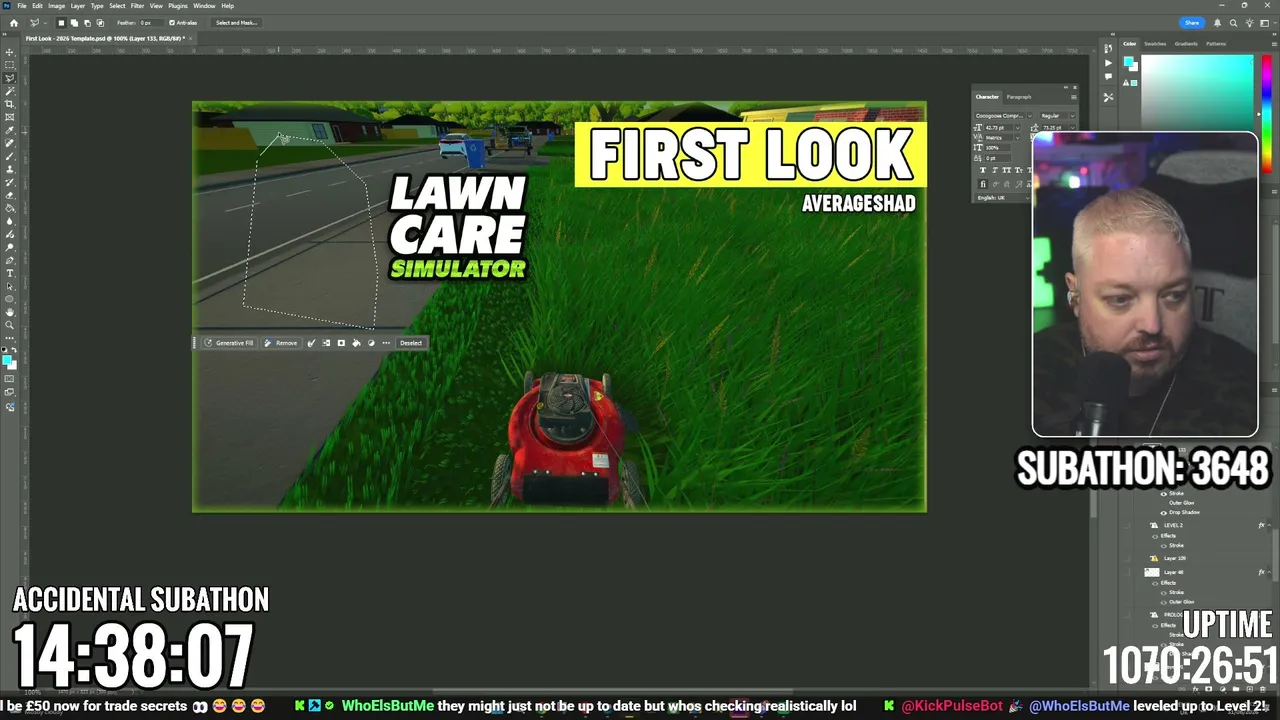Click the foreground color swatch in toolbar
Screen dimensions: 1280x720
point(8,358)
